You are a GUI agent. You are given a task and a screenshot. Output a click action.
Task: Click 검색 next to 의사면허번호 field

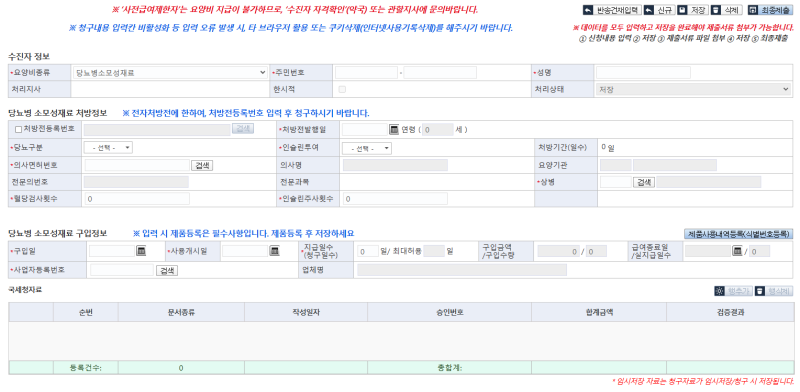[202, 165]
